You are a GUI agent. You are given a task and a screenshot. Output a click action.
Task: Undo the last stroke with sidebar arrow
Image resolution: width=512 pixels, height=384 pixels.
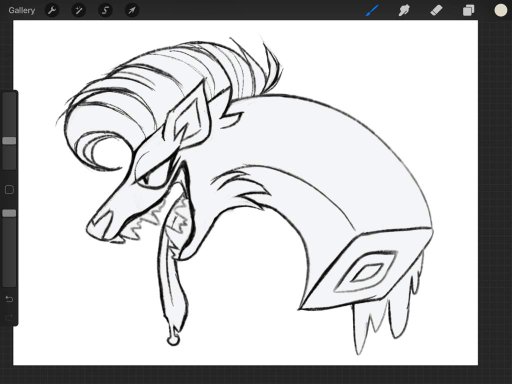pyautogui.click(x=9, y=299)
